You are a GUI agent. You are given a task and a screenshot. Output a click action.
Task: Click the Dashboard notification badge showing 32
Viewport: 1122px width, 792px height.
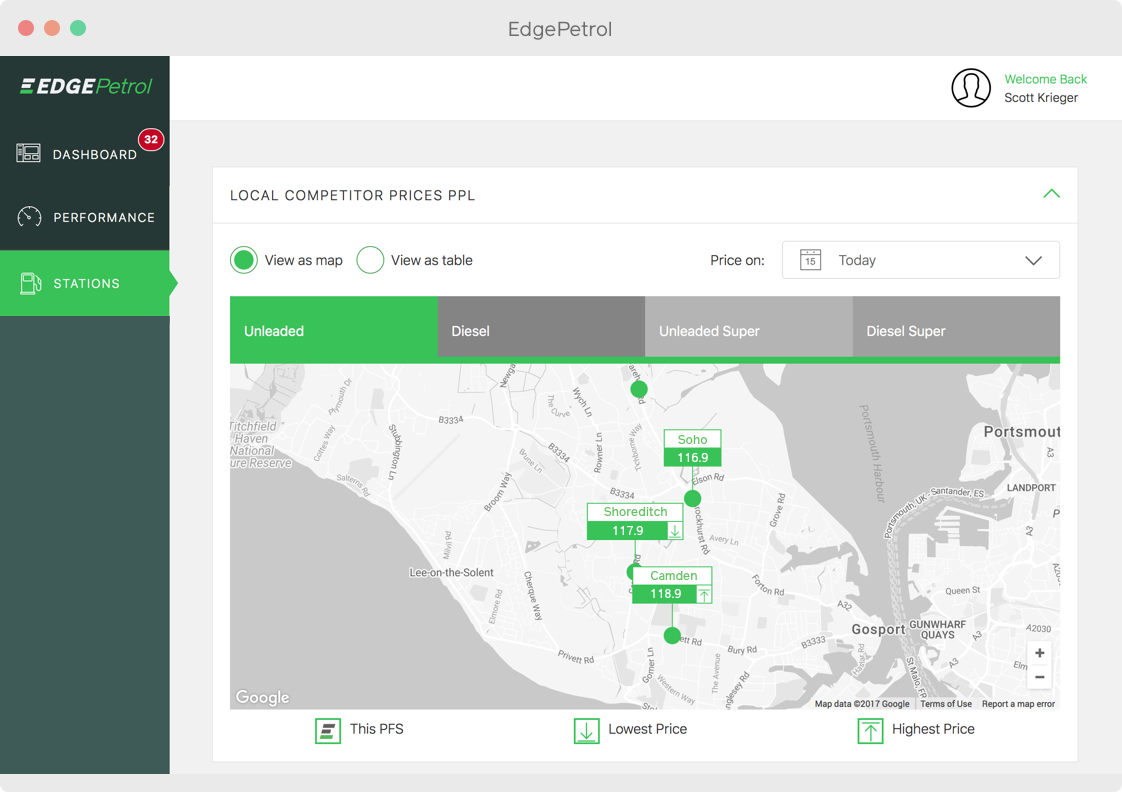click(151, 140)
